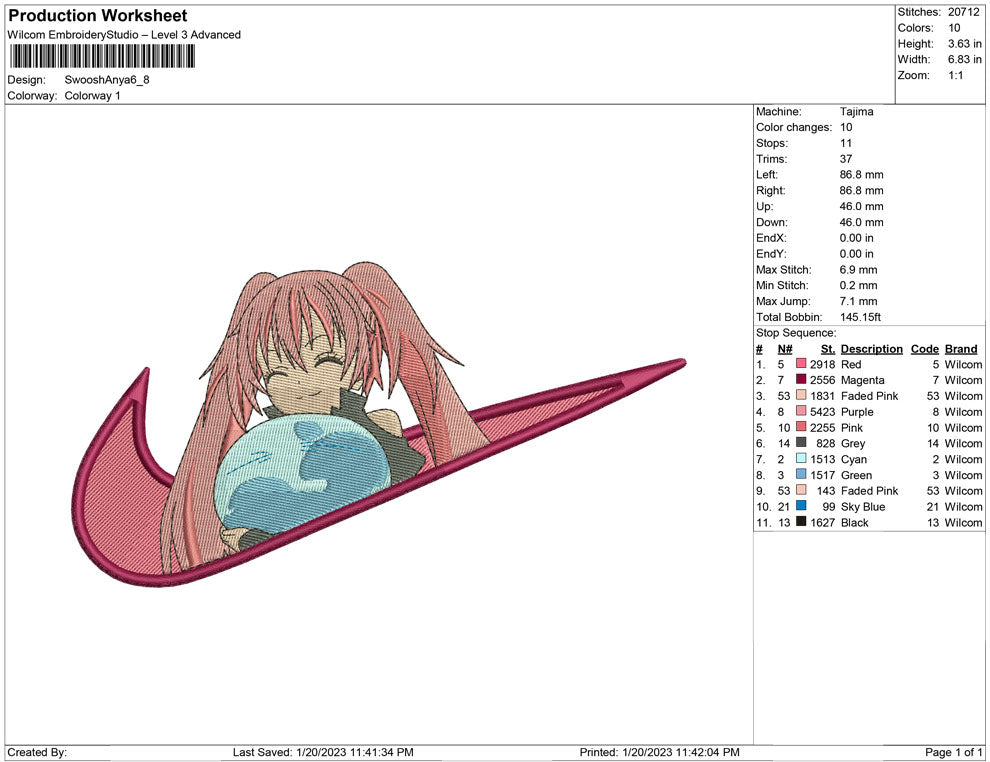Click the Page 1 of 1 indicator
The height and width of the screenshot is (762, 990).
(x=954, y=752)
